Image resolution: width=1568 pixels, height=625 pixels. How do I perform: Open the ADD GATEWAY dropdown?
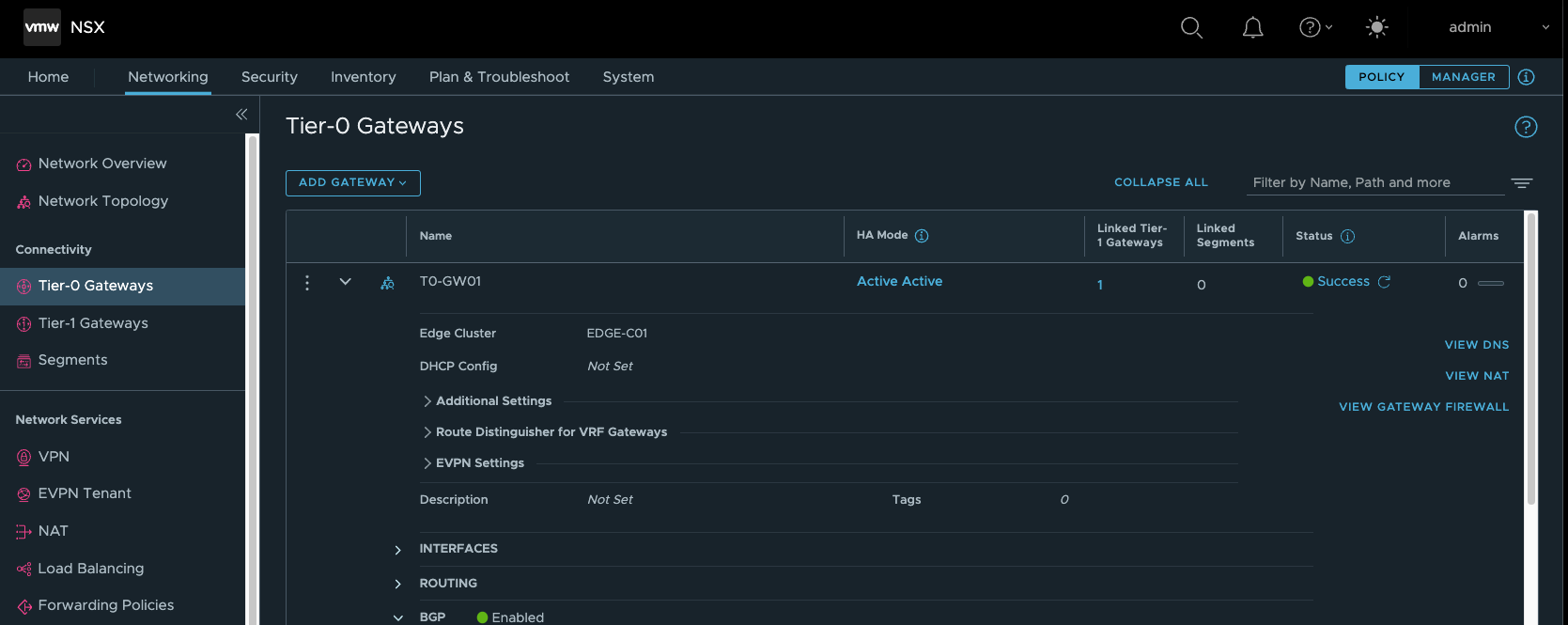point(352,182)
